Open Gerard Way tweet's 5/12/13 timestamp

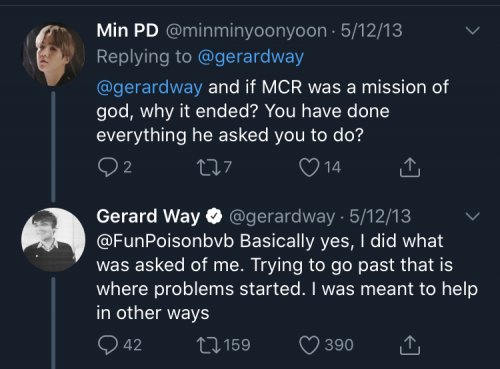[380, 216]
